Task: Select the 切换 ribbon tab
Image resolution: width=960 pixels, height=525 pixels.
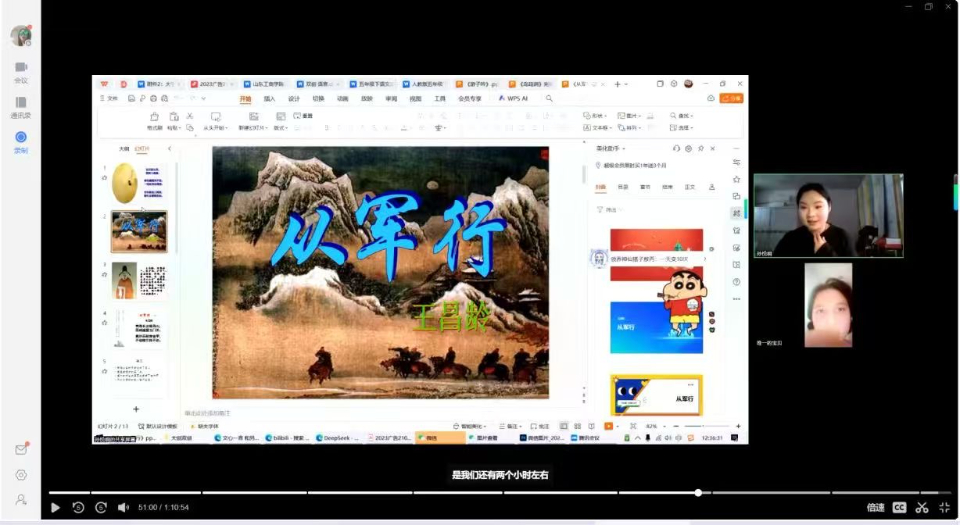Action: click(x=318, y=99)
